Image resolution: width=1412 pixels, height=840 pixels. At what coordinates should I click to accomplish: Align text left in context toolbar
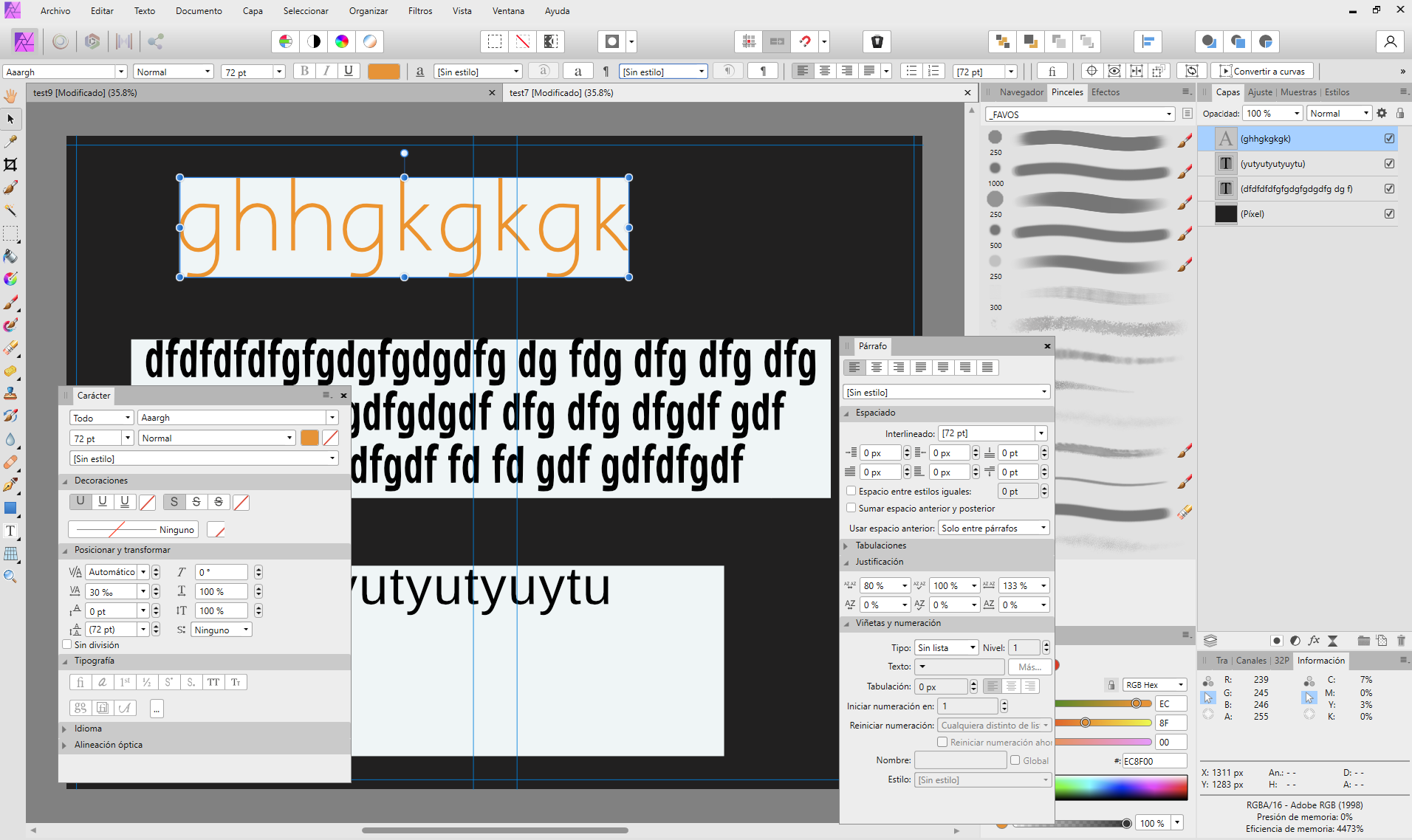coord(803,71)
